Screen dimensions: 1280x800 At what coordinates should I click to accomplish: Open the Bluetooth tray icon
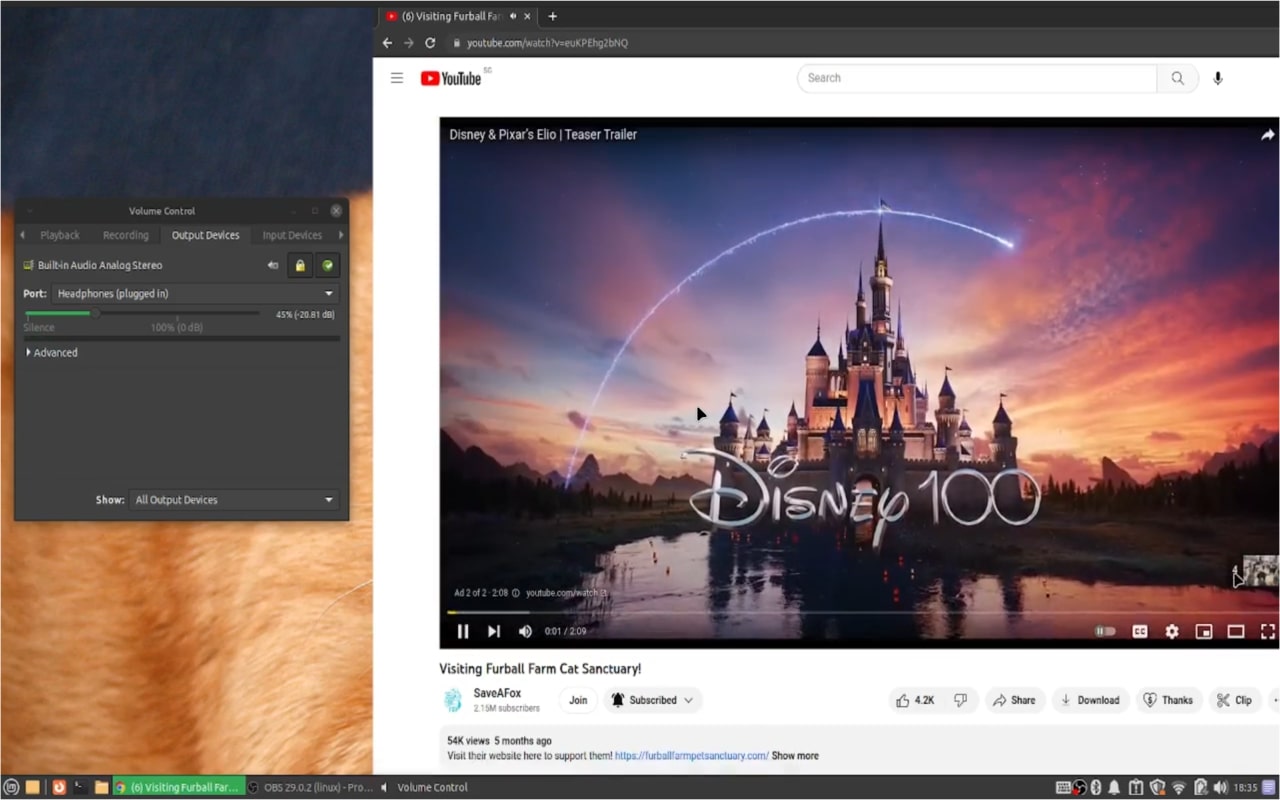[1095, 787]
